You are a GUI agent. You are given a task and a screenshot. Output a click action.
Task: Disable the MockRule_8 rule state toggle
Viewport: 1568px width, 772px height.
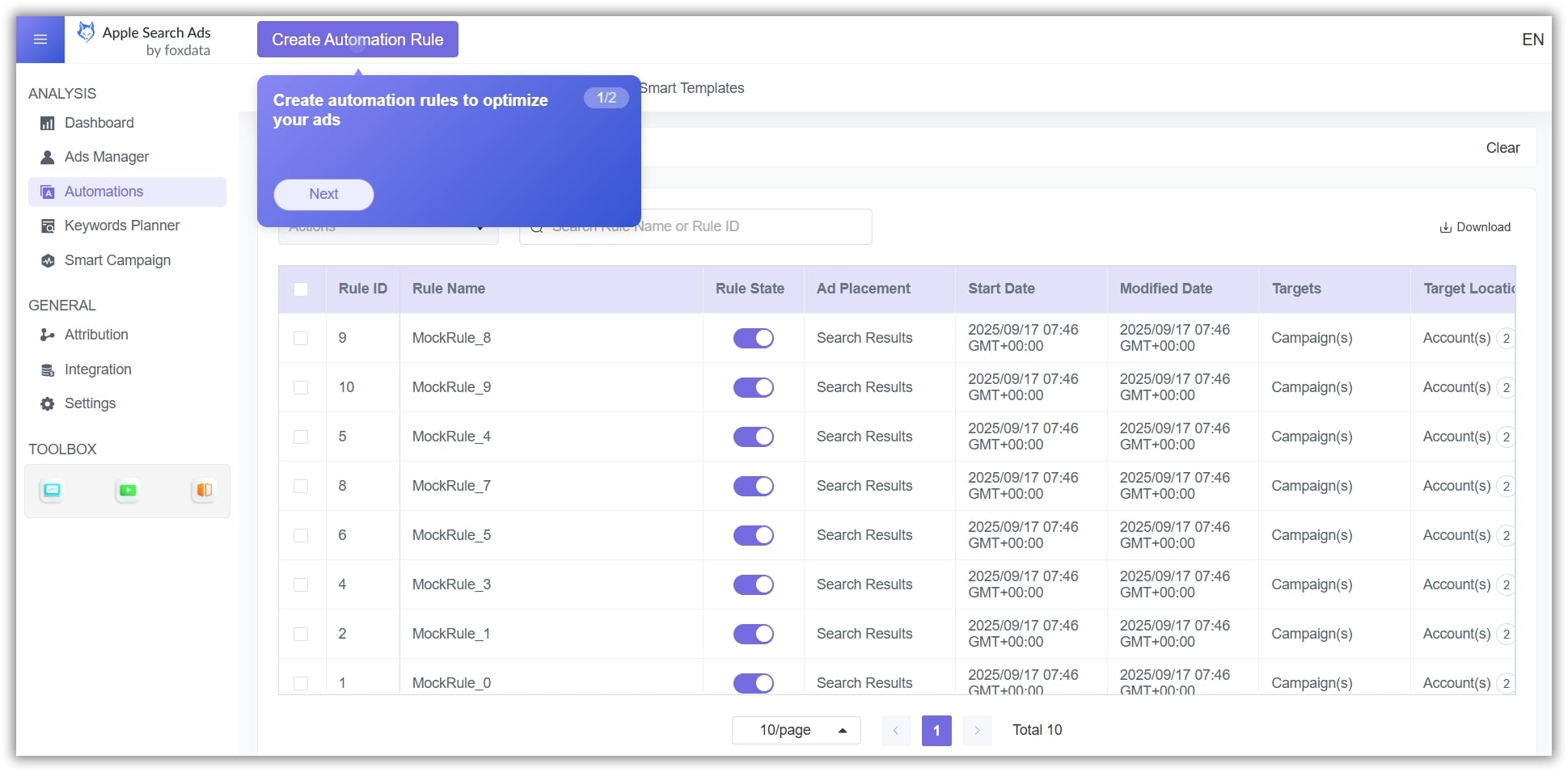tap(753, 339)
